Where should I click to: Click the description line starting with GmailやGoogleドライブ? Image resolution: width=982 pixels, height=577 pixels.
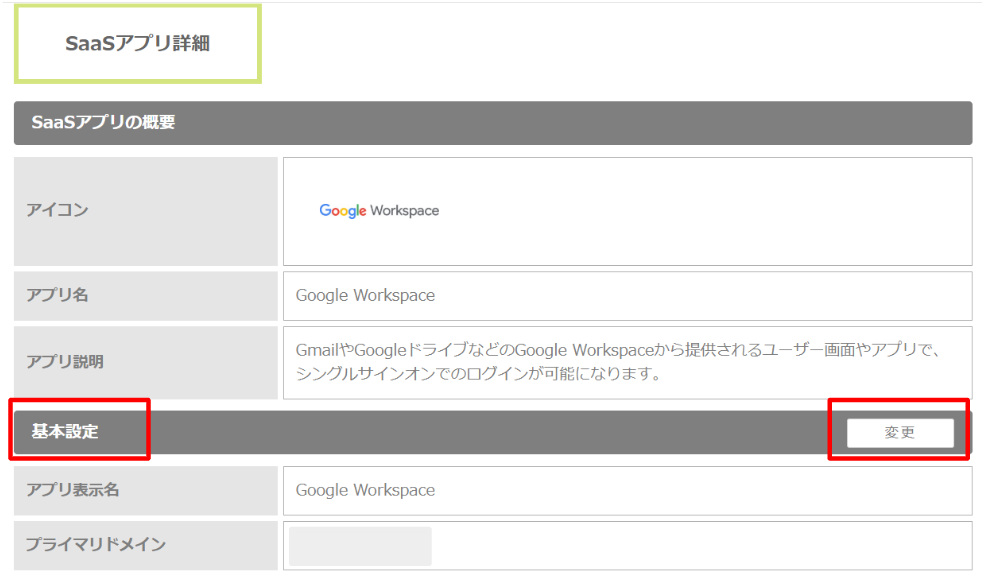(619, 351)
